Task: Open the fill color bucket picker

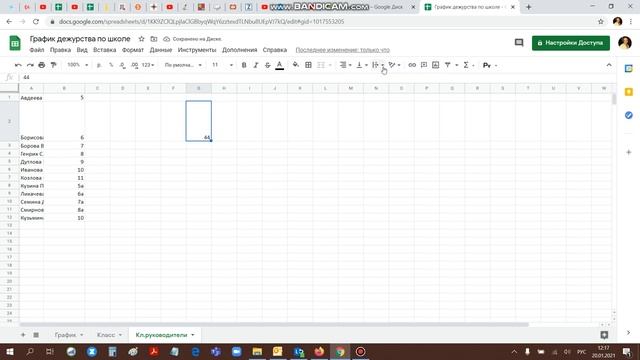Action: 296,65
